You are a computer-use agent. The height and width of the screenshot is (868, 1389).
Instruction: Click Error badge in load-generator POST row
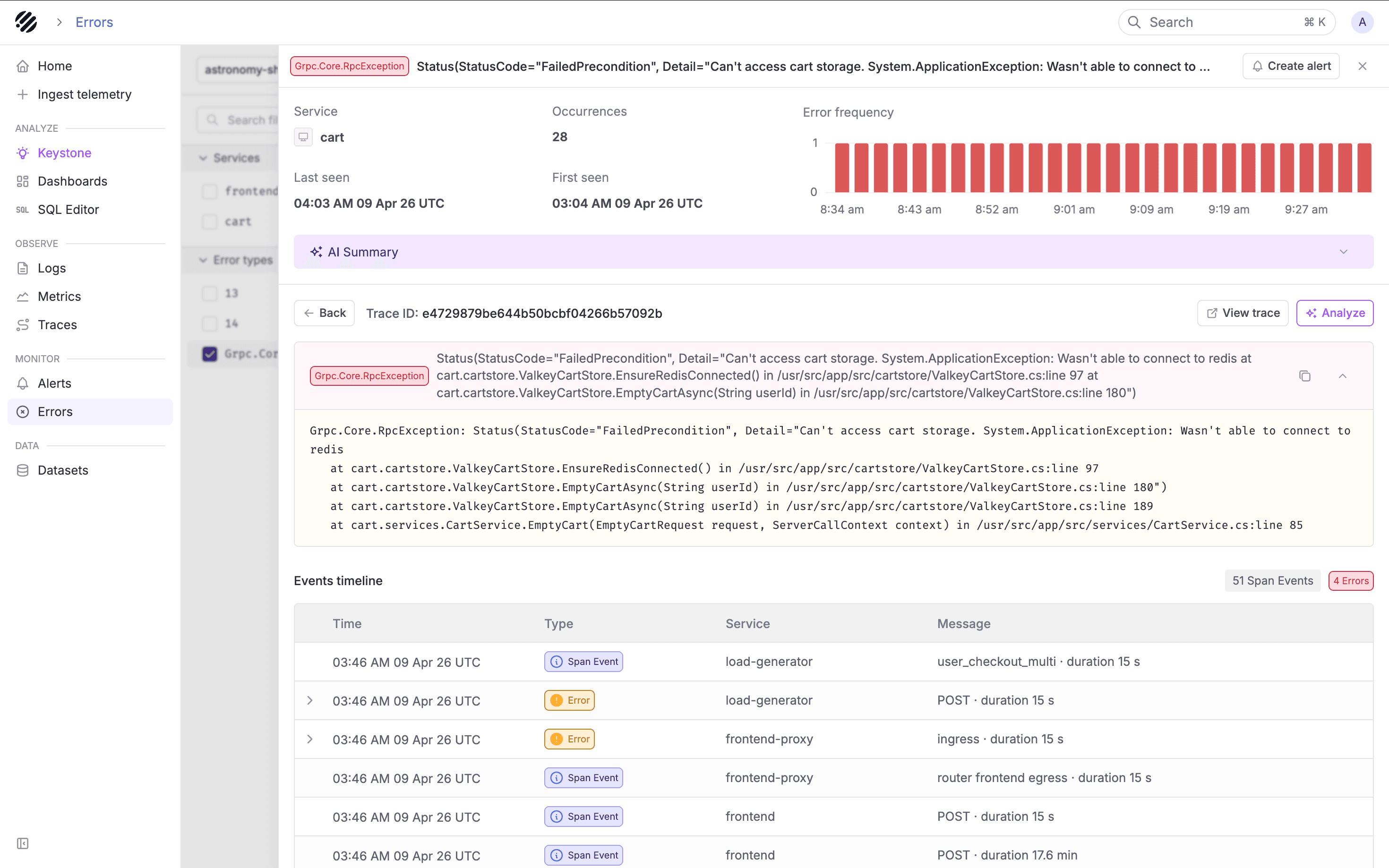(569, 700)
